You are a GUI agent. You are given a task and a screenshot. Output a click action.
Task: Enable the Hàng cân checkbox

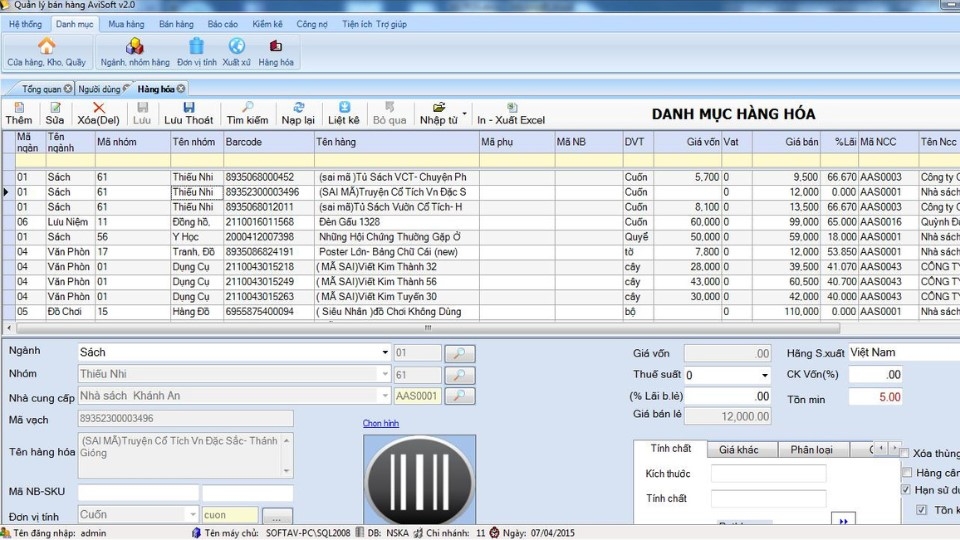pos(906,473)
